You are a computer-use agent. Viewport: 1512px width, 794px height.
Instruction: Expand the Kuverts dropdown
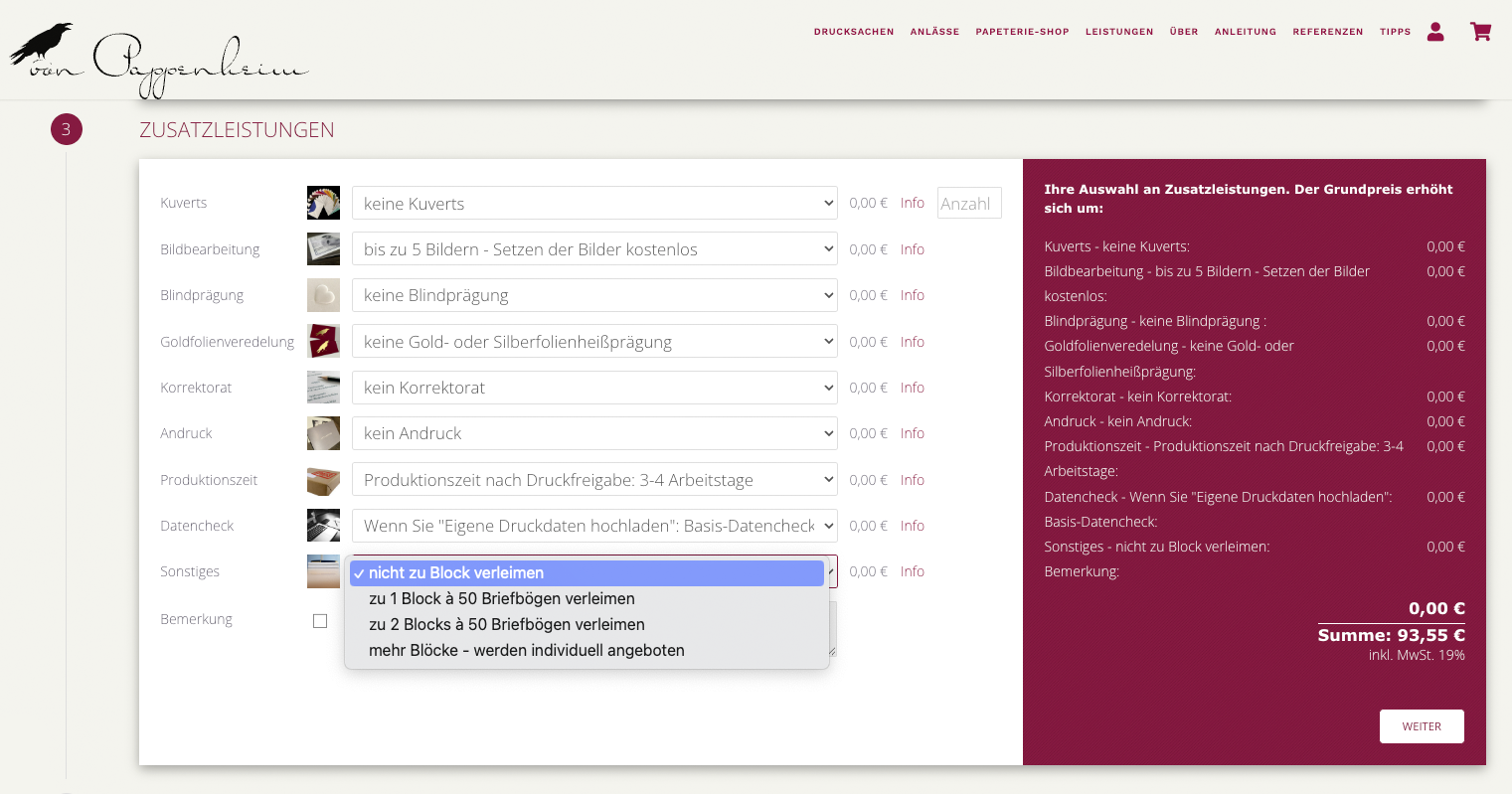(x=593, y=204)
